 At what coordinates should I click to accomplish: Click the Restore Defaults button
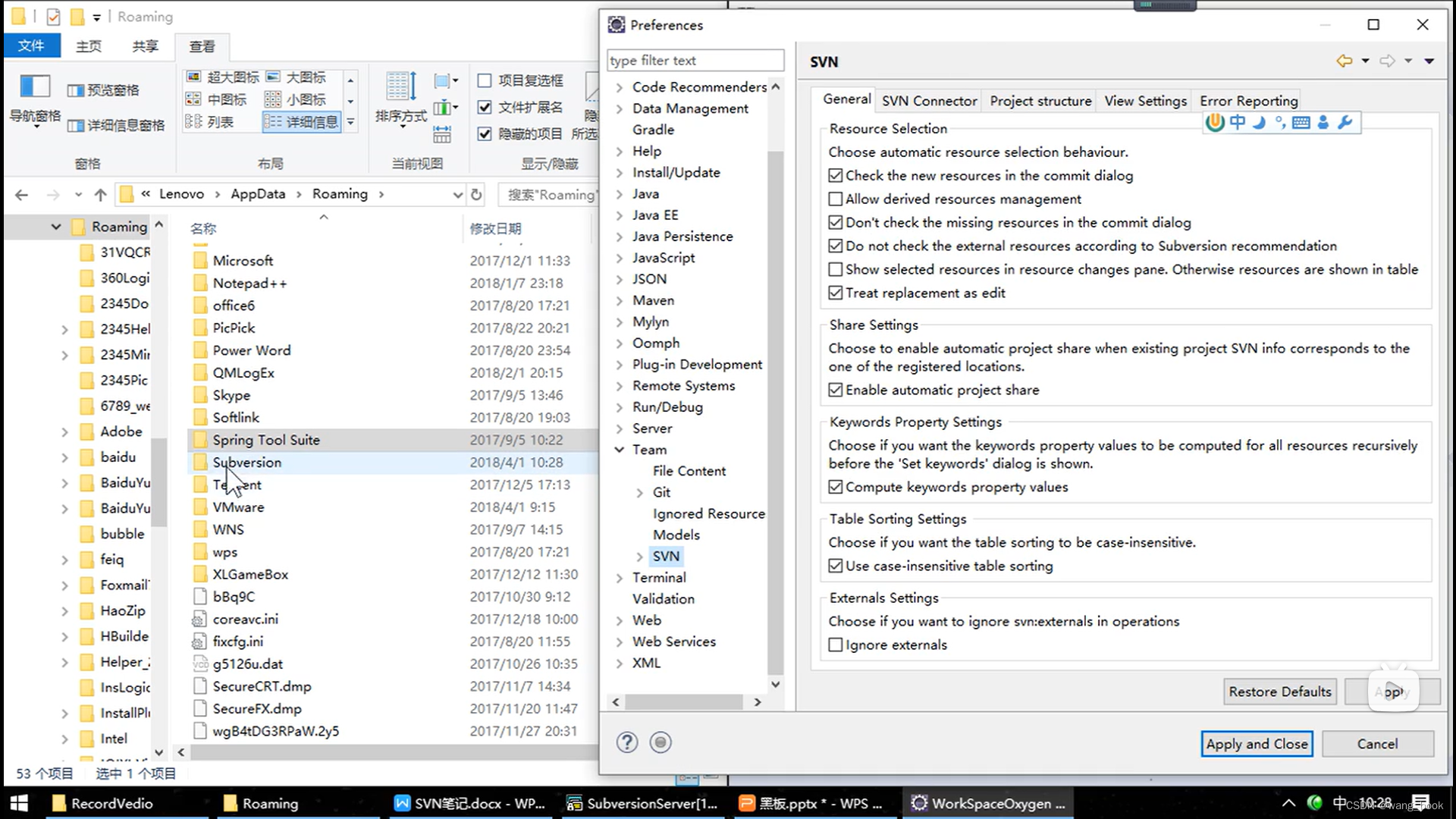coord(1280,692)
